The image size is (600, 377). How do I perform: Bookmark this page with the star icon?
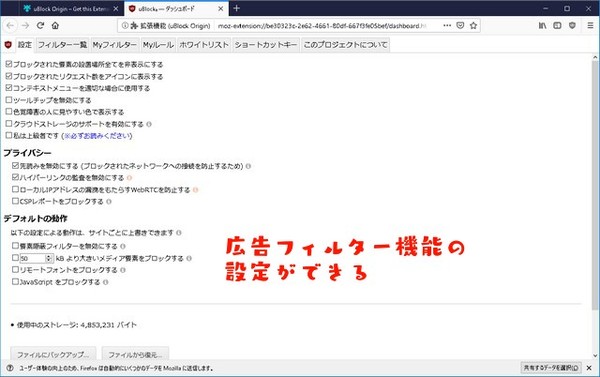click(473, 26)
